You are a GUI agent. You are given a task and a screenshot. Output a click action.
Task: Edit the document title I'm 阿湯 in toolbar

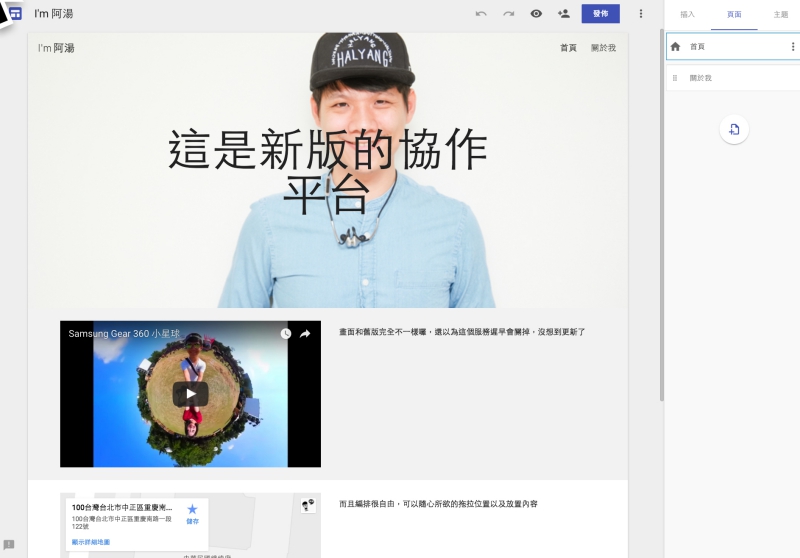[54, 14]
